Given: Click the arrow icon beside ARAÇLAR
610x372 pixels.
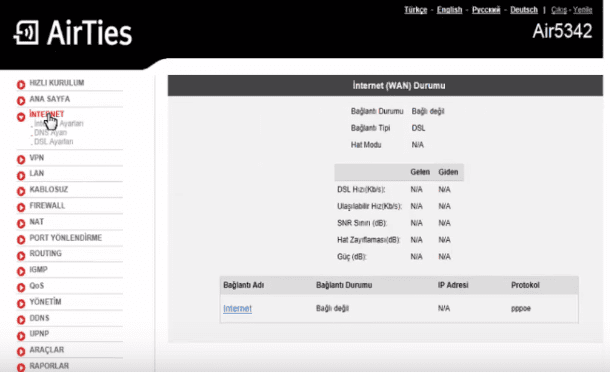Looking at the screenshot, I should click(21, 351).
